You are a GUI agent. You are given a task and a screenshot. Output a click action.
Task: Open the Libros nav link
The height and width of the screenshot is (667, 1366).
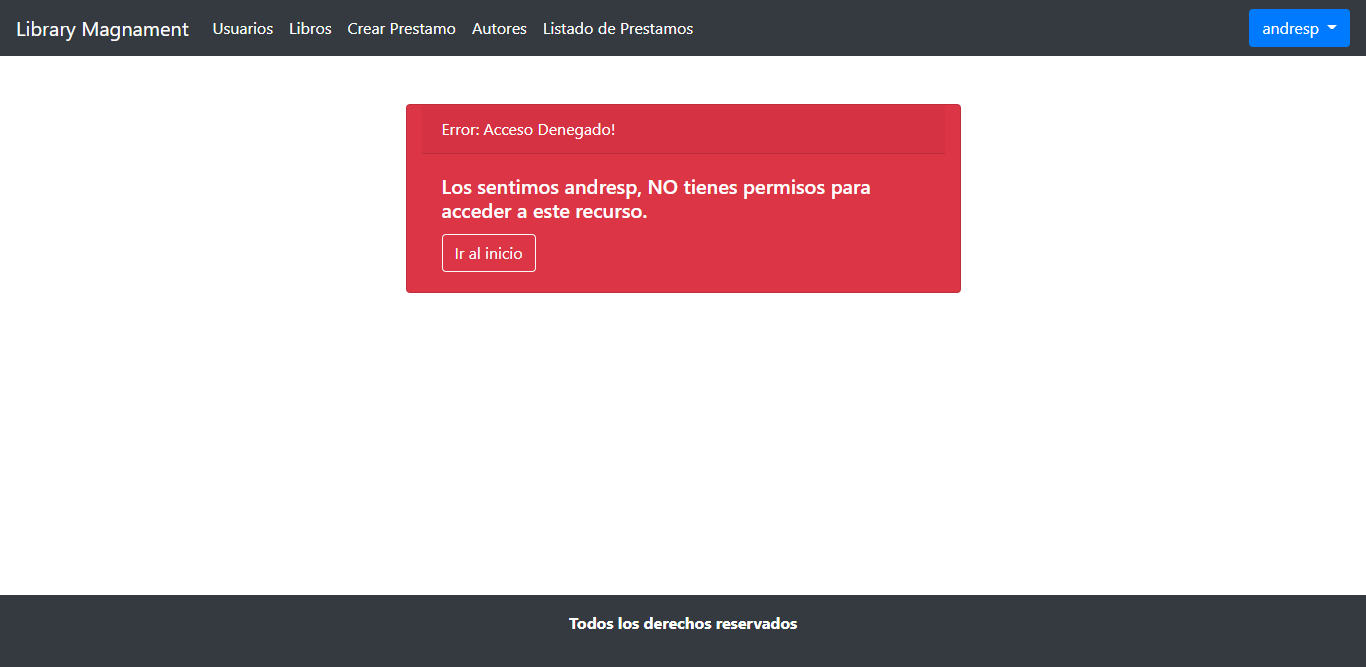point(310,29)
